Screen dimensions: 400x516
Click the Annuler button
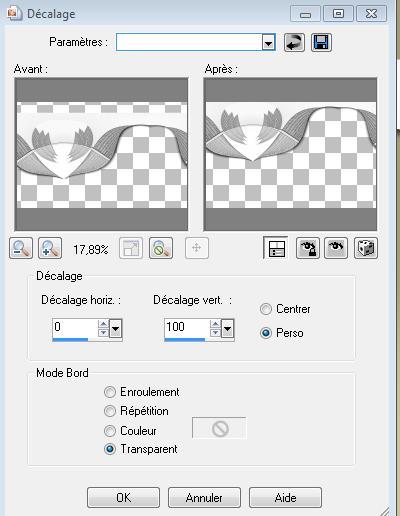pyautogui.click(x=204, y=498)
